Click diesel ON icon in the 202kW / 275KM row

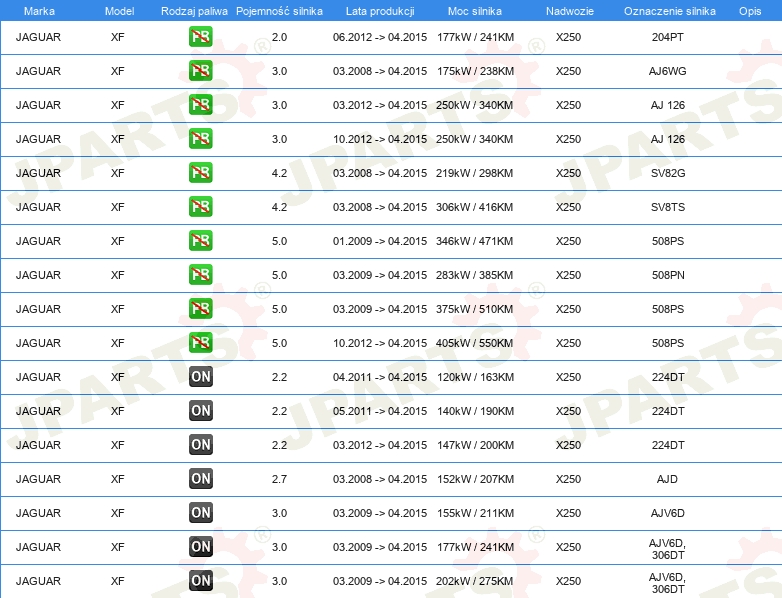coord(200,580)
